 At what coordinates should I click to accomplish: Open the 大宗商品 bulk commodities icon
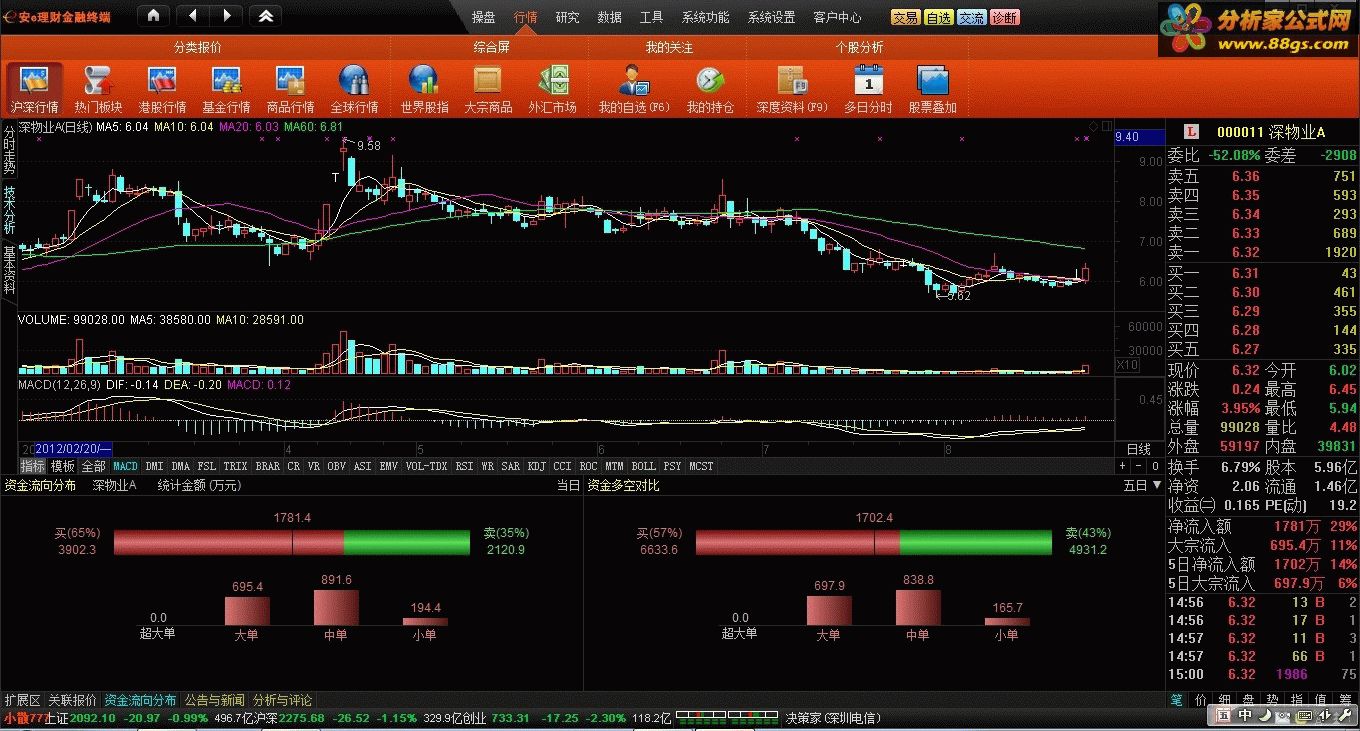(x=488, y=89)
